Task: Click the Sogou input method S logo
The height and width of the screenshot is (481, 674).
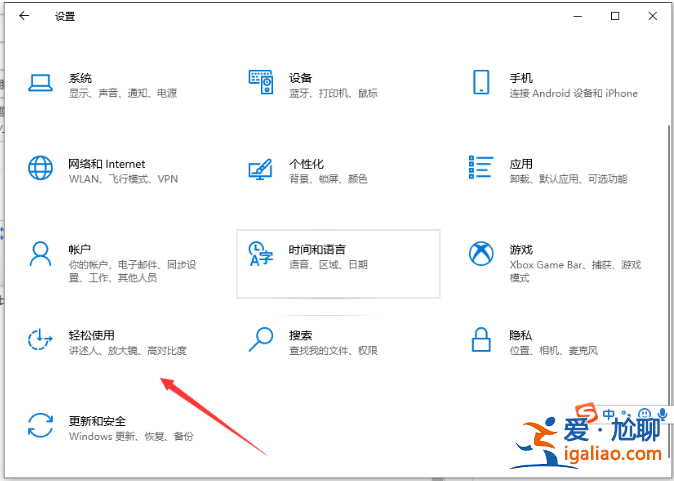Action: tap(587, 414)
